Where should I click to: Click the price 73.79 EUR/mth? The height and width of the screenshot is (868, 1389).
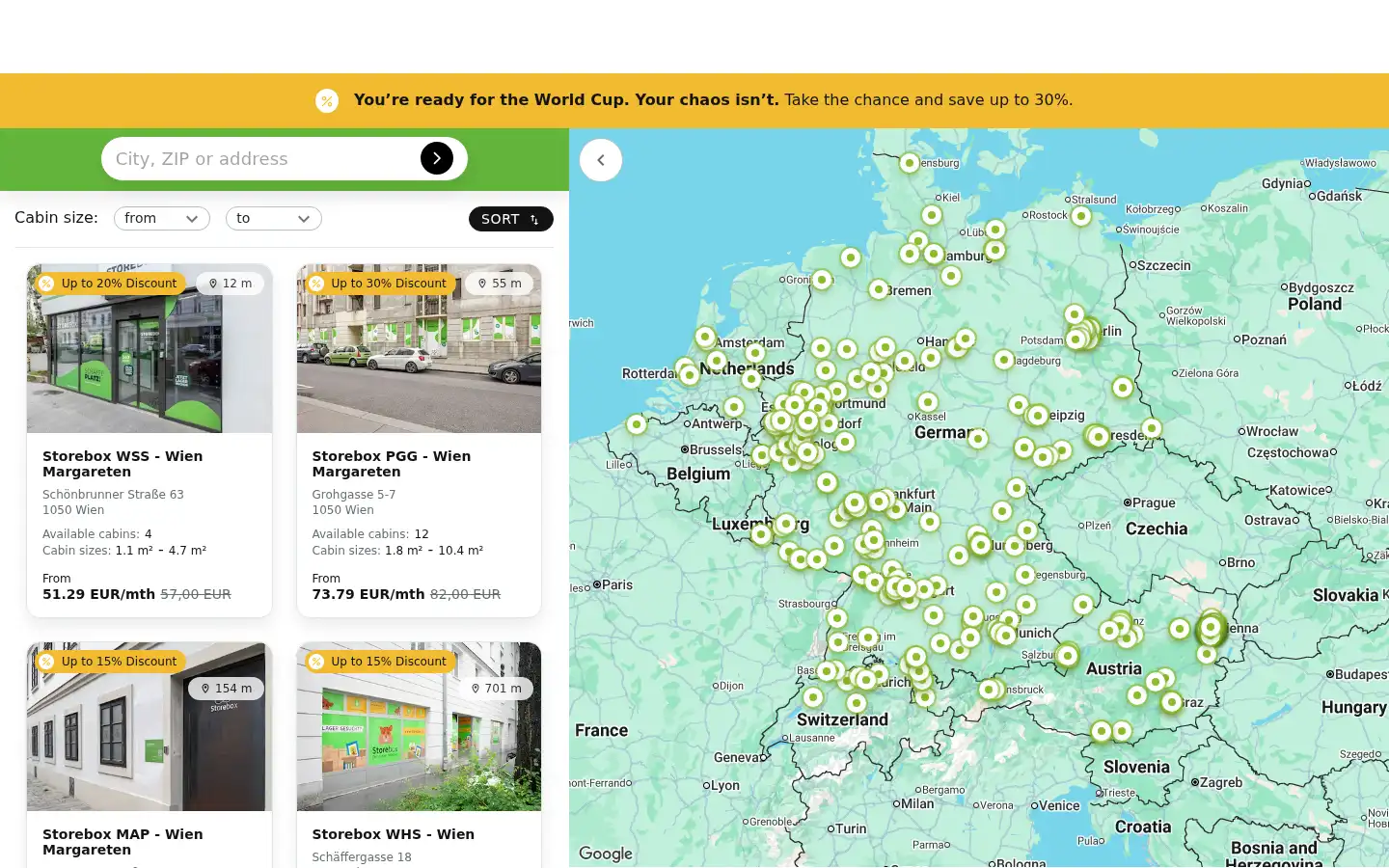[368, 594]
